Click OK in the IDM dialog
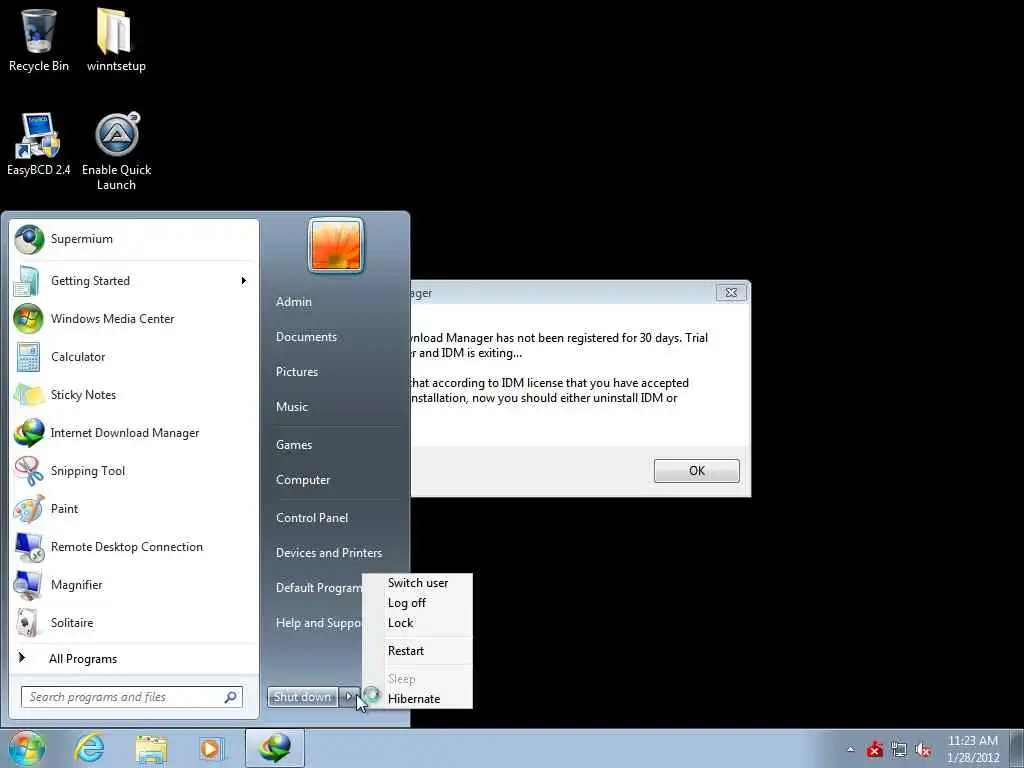 697,471
